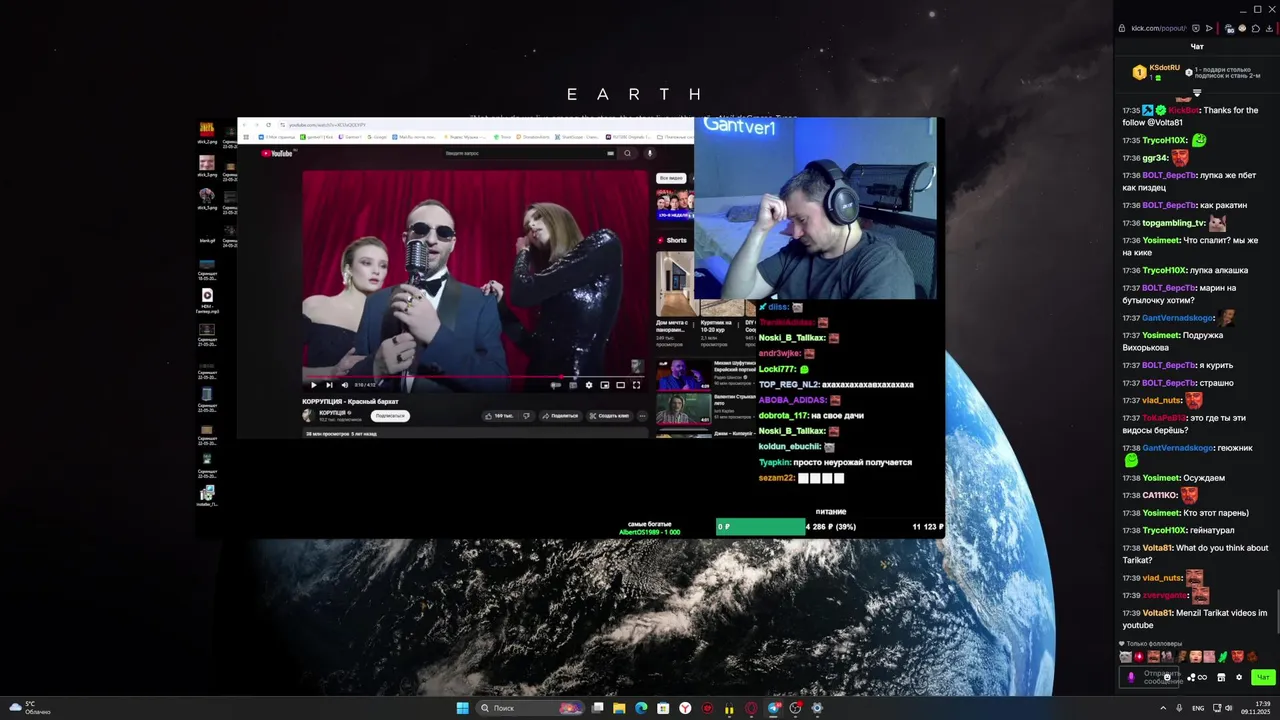
Task: Expand the system tray hidden icons chevron
Action: pyautogui.click(x=1162, y=708)
